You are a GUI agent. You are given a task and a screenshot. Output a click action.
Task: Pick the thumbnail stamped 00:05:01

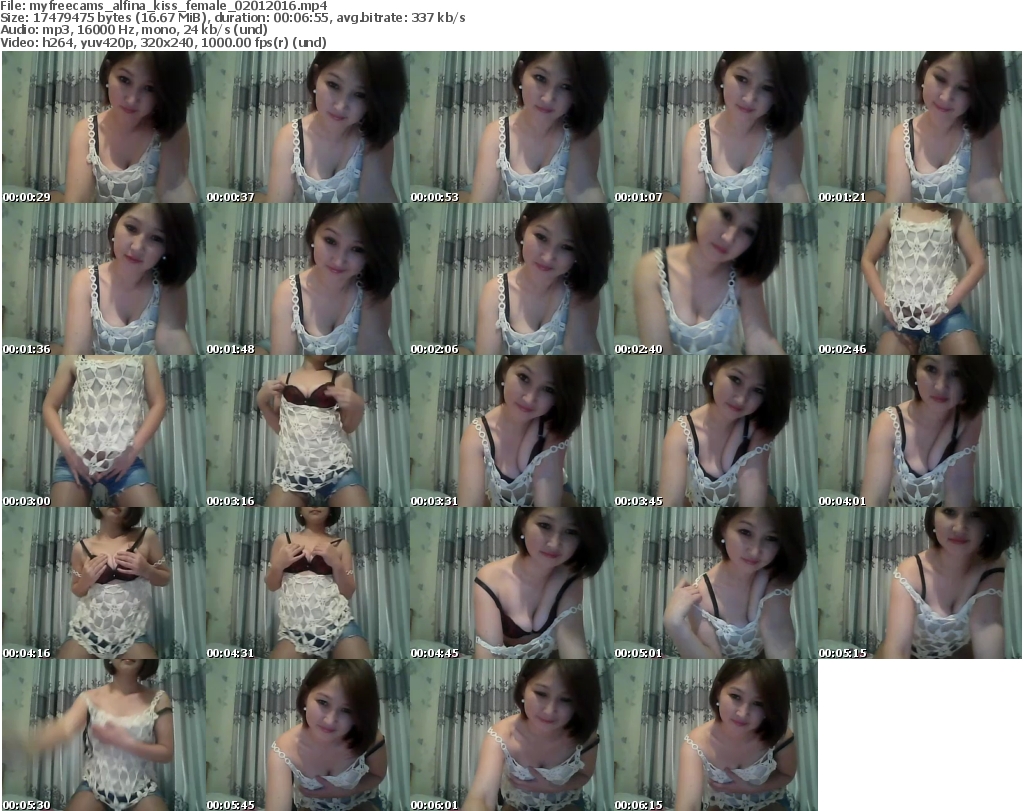coord(715,582)
